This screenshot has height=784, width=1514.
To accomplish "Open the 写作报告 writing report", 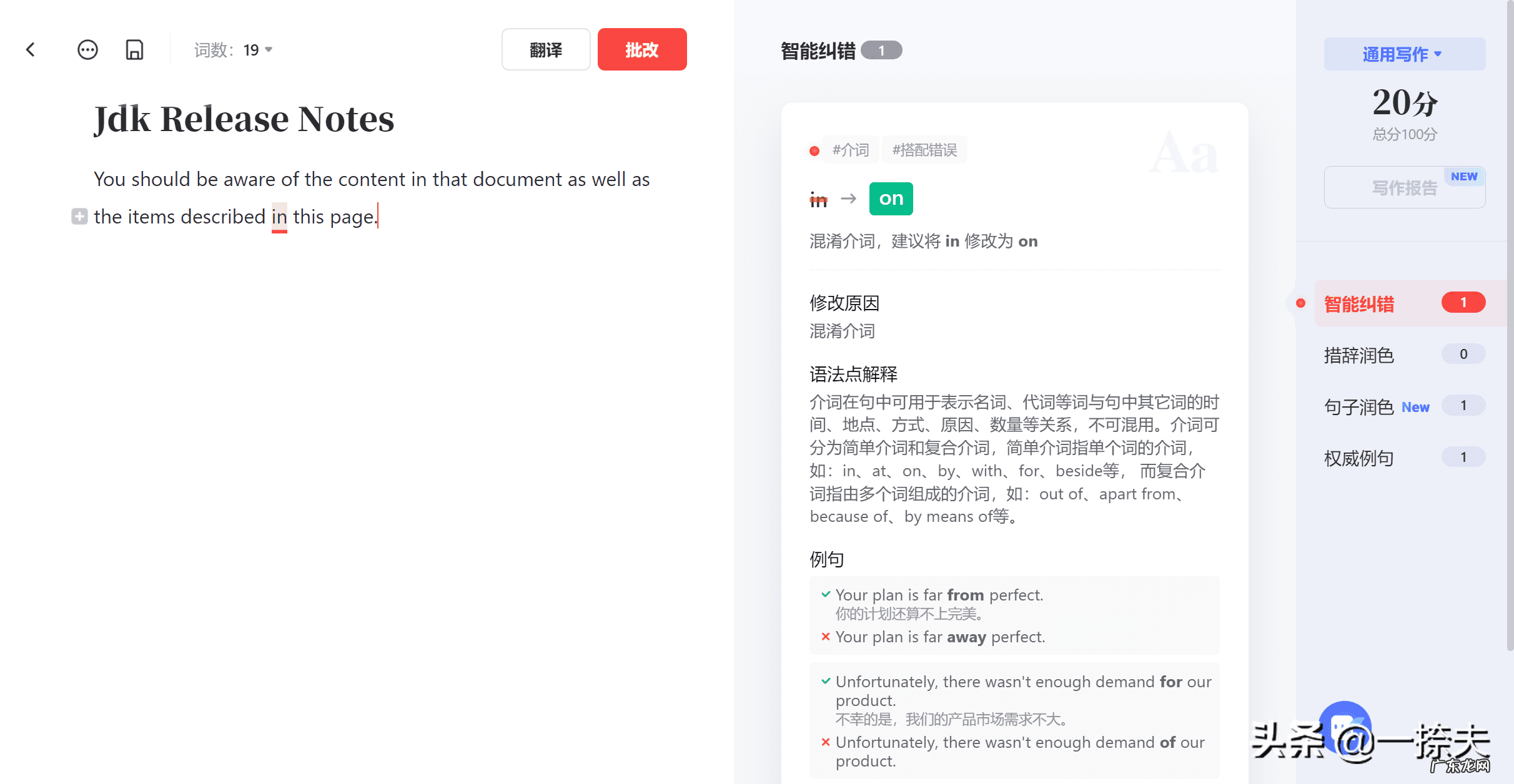I will [1403, 187].
